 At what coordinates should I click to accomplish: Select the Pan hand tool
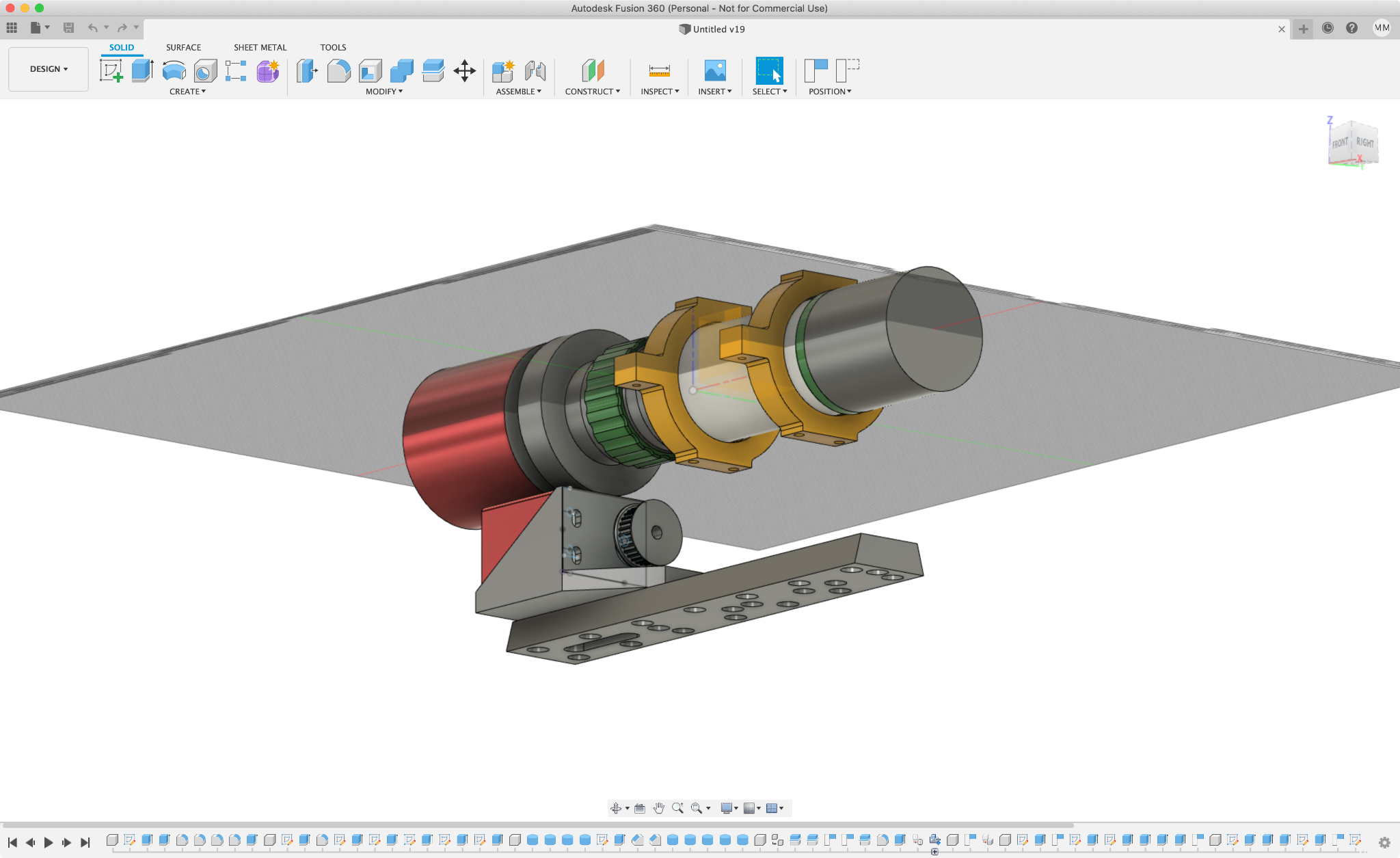click(658, 808)
